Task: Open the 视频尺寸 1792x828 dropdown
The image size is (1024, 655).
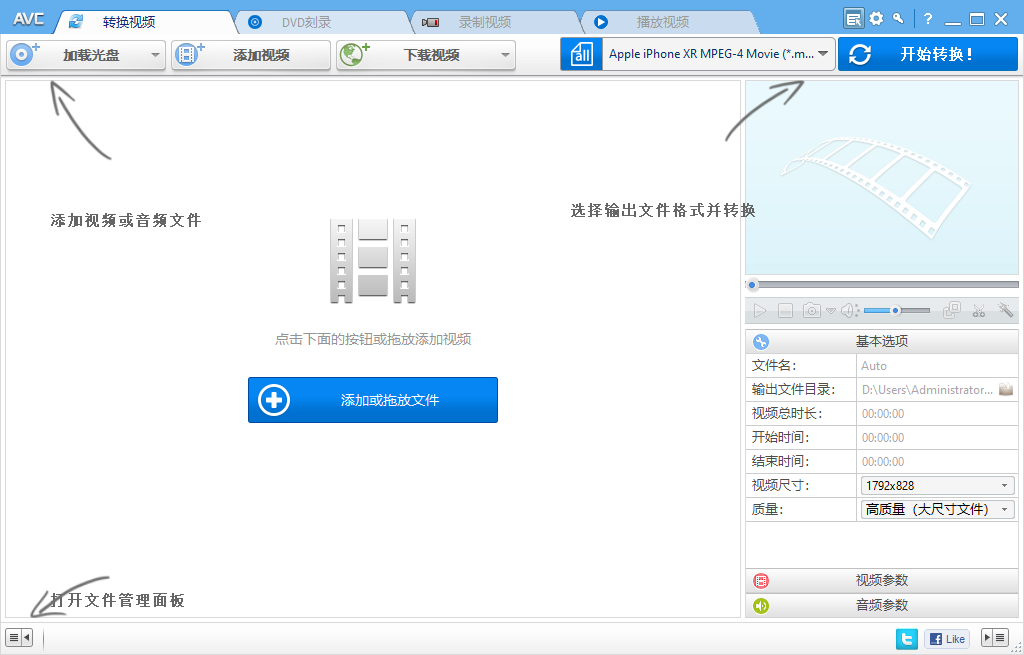Action: coord(938,485)
